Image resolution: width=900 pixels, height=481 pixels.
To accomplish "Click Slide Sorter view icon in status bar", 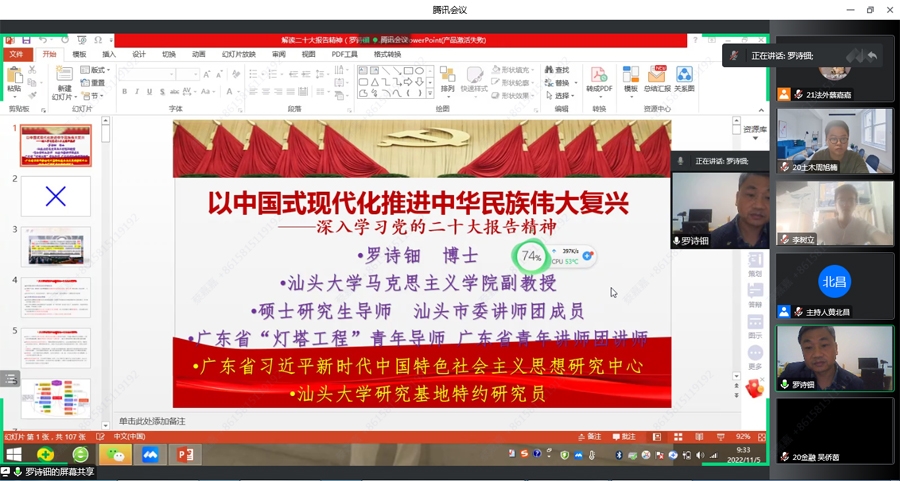I will click(x=678, y=437).
